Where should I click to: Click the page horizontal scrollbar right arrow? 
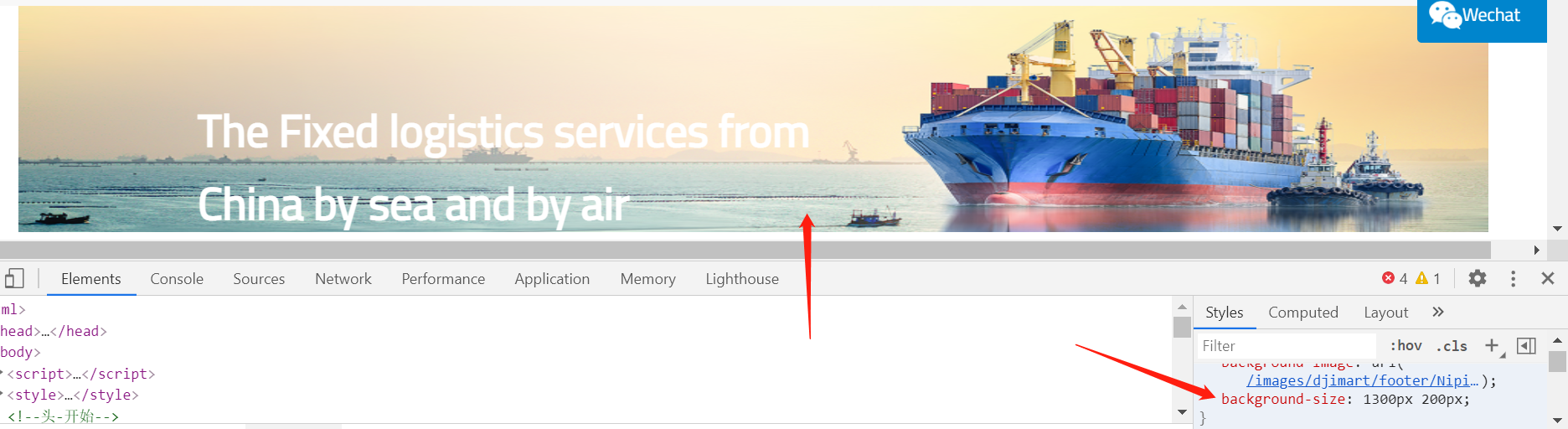tap(1536, 250)
